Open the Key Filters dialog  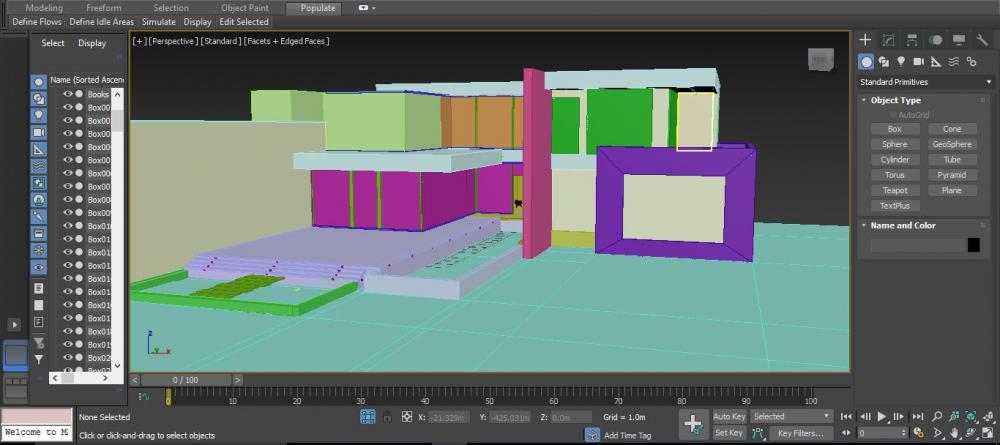799,433
